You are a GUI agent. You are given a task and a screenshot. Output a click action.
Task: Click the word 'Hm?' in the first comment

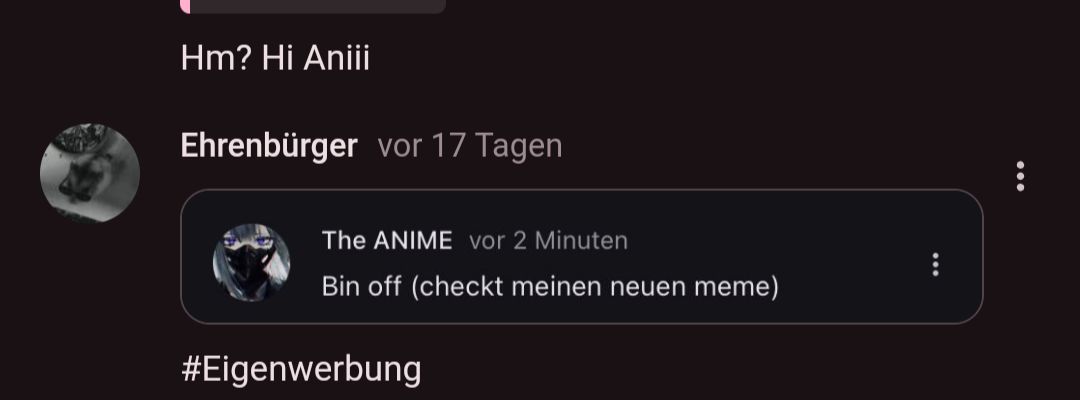[x=217, y=58]
